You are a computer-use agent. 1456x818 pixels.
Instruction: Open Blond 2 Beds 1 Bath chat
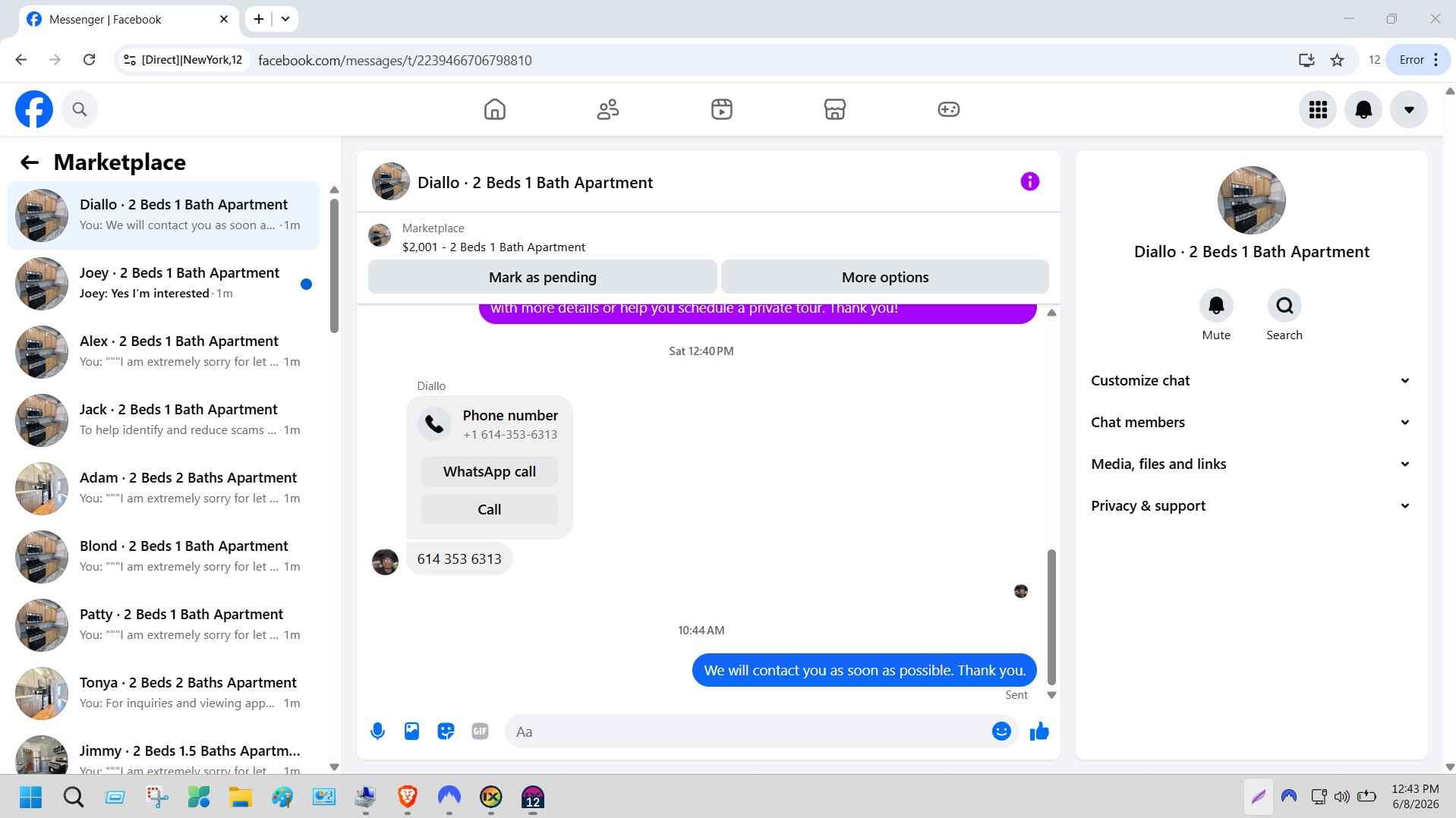coord(164,557)
